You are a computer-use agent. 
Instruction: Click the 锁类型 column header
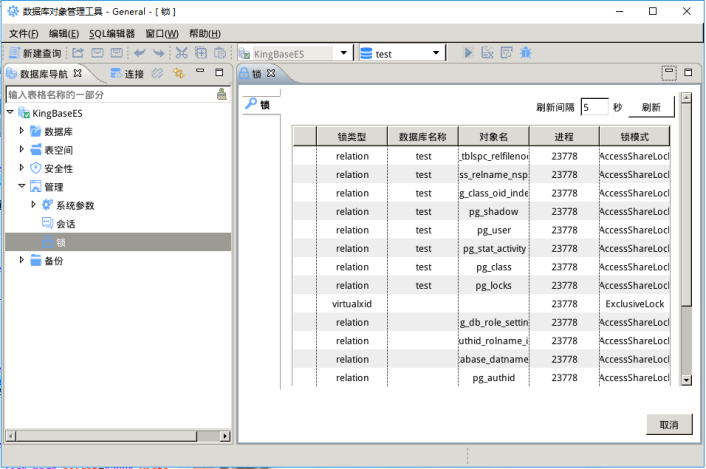(352, 136)
